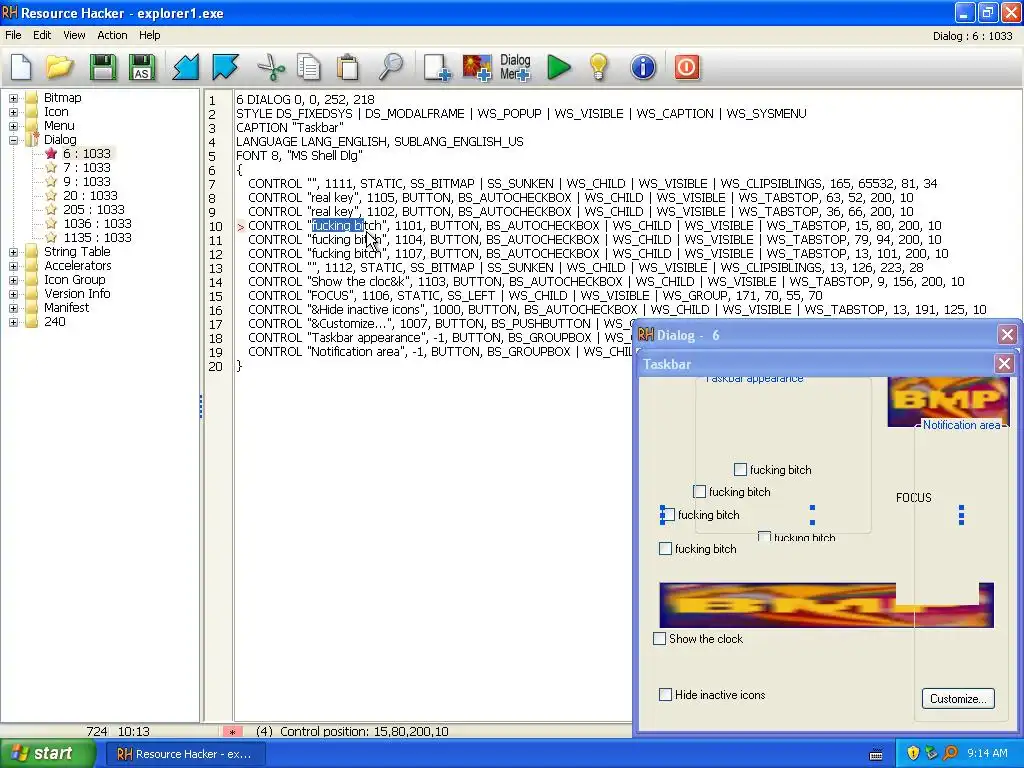Click the red asterisk status bar indicator
The image size is (1024, 768).
pos(232,731)
